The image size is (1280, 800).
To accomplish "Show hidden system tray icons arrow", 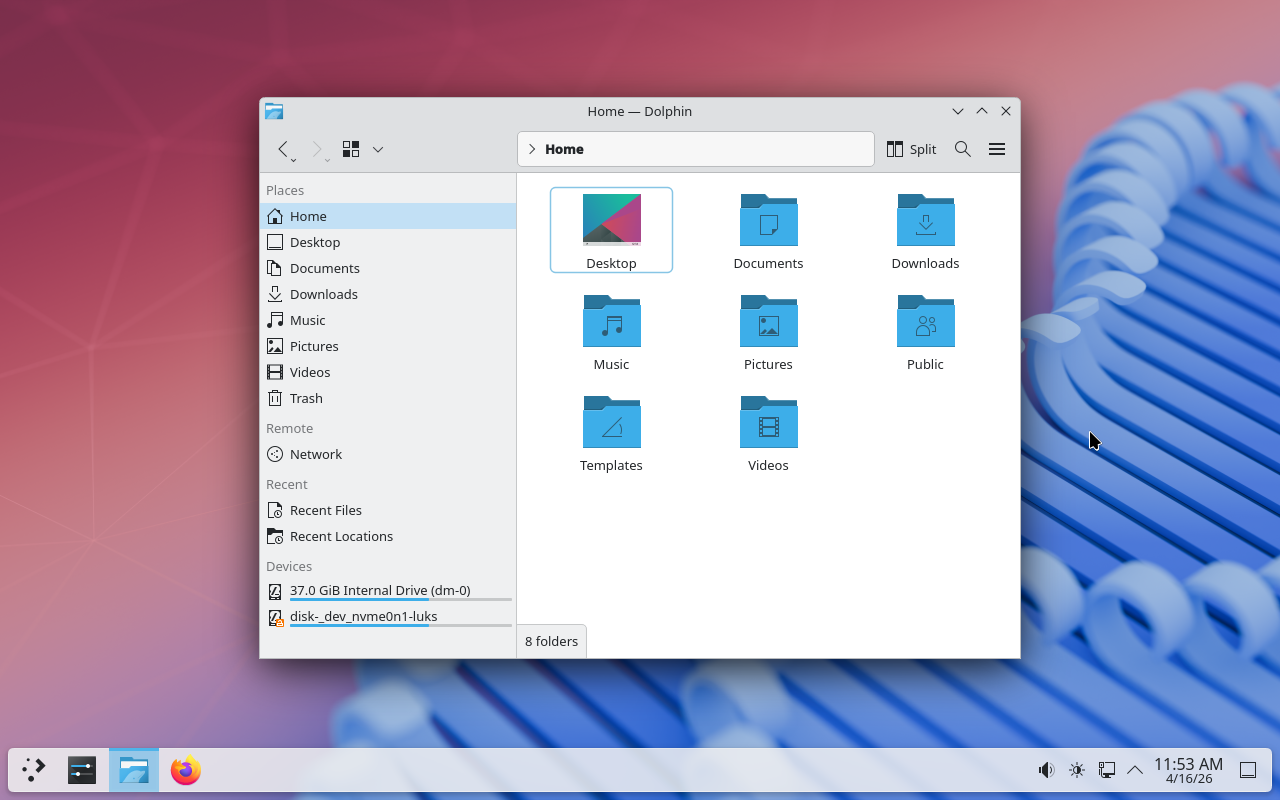I will click(x=1135, y=770).
